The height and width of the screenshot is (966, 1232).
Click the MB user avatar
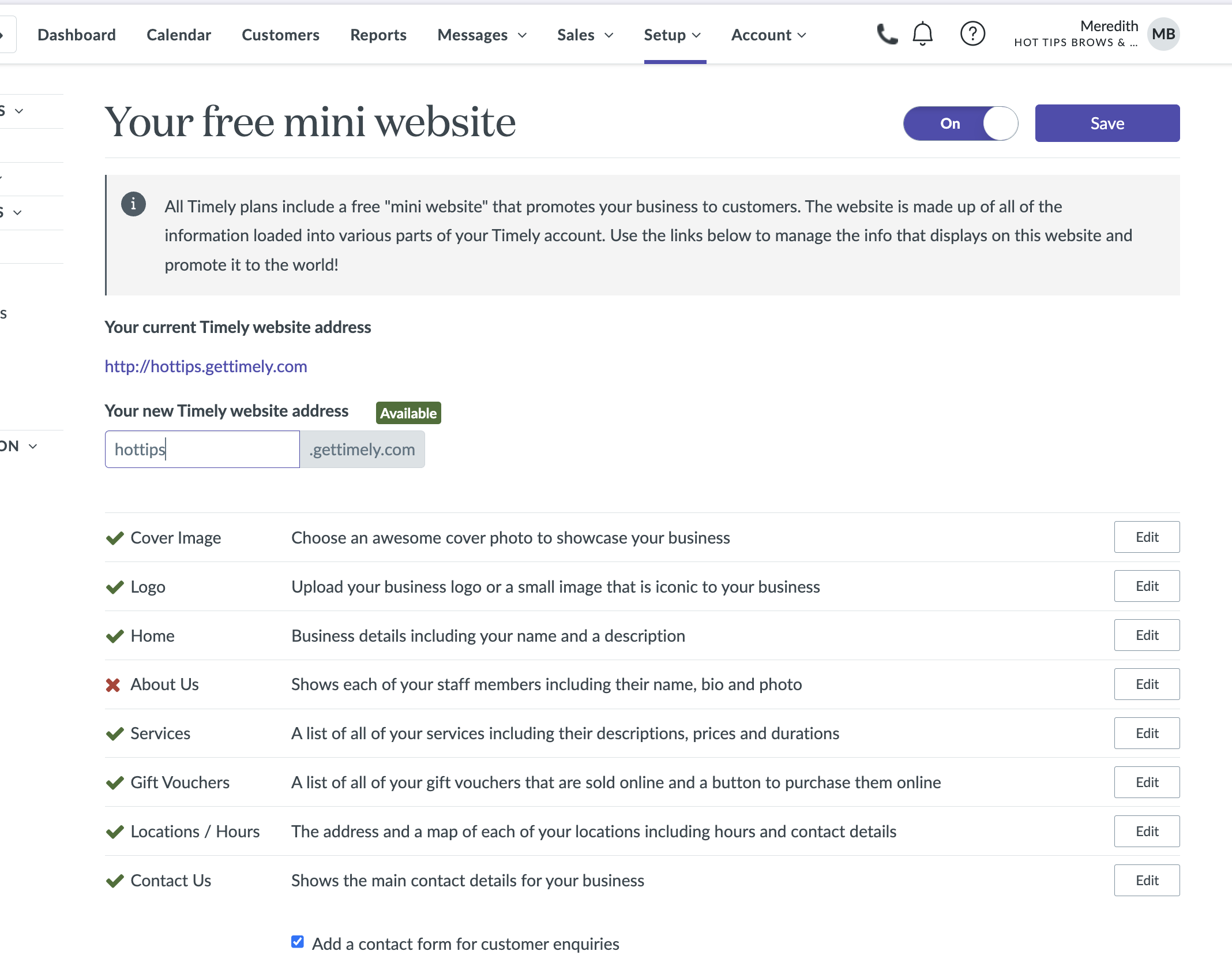click(1163, 34)
